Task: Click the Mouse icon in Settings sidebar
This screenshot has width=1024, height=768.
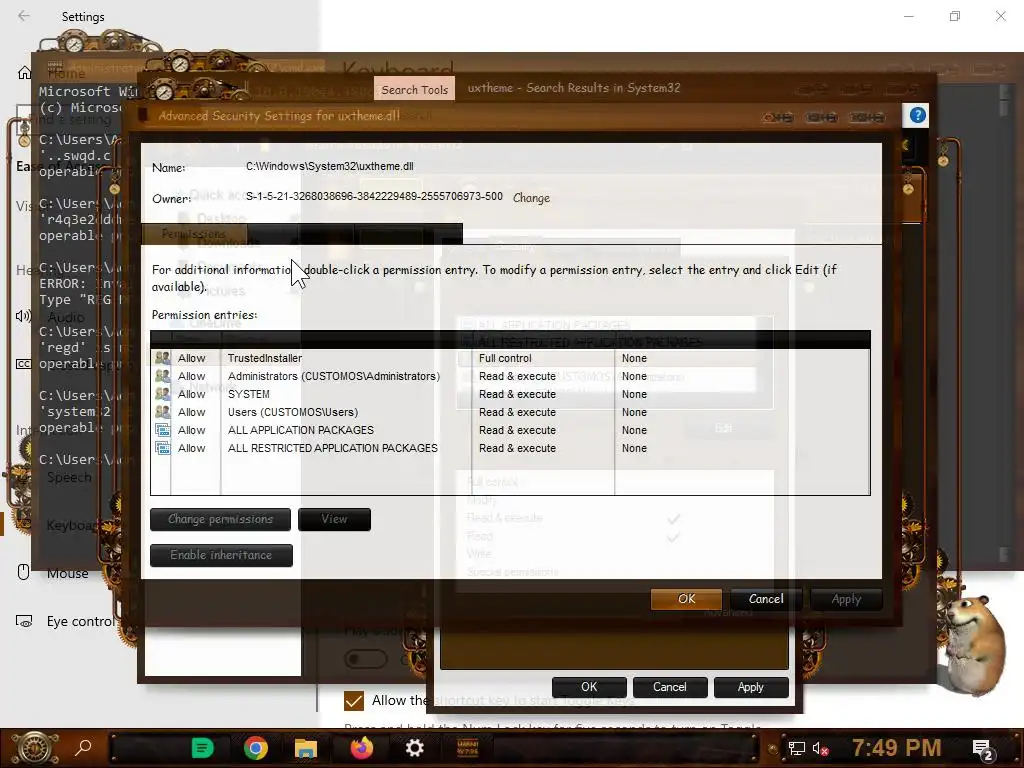Action: (24, 573)
